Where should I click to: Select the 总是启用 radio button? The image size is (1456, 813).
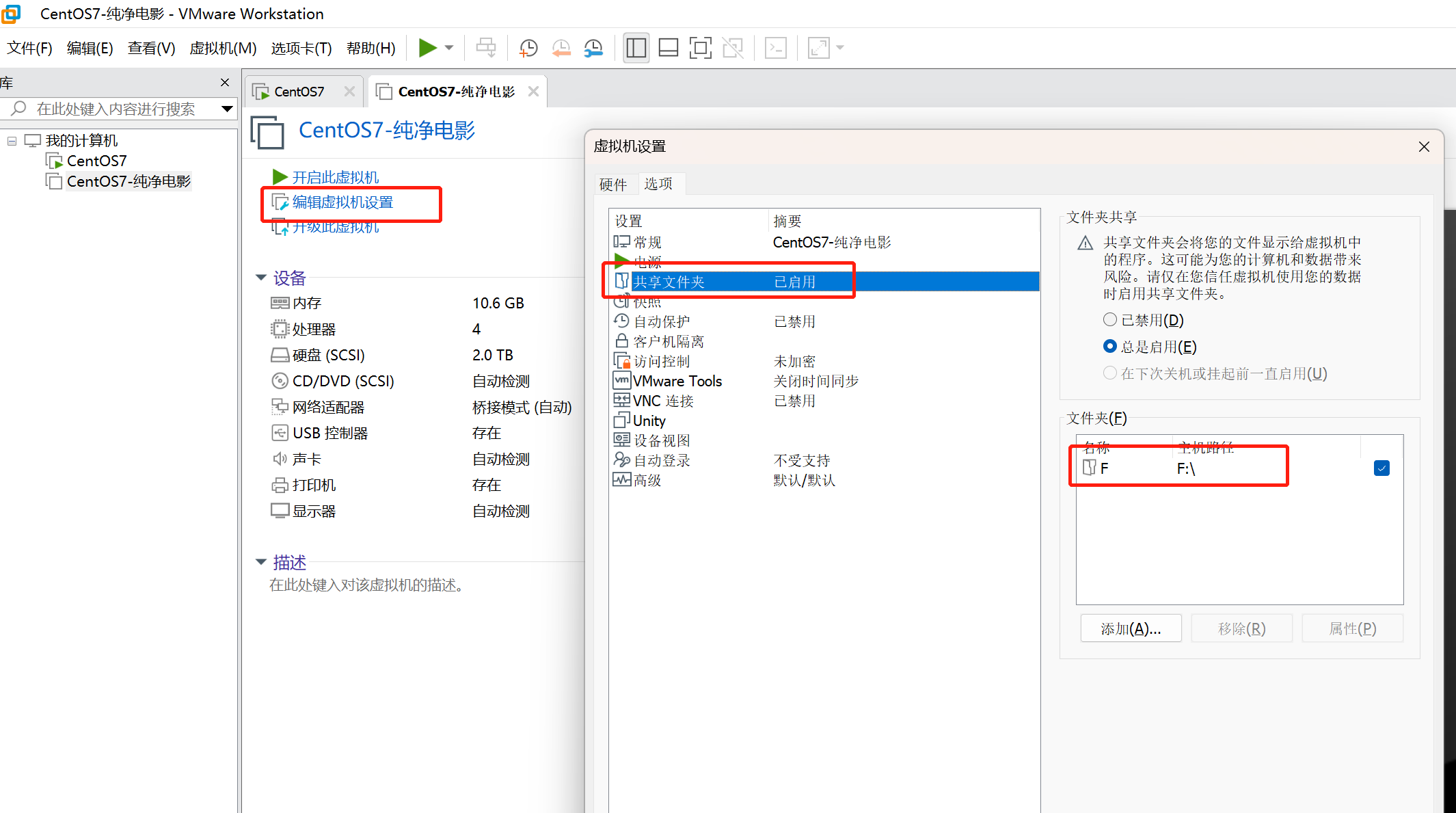[x=1110, y=347]
